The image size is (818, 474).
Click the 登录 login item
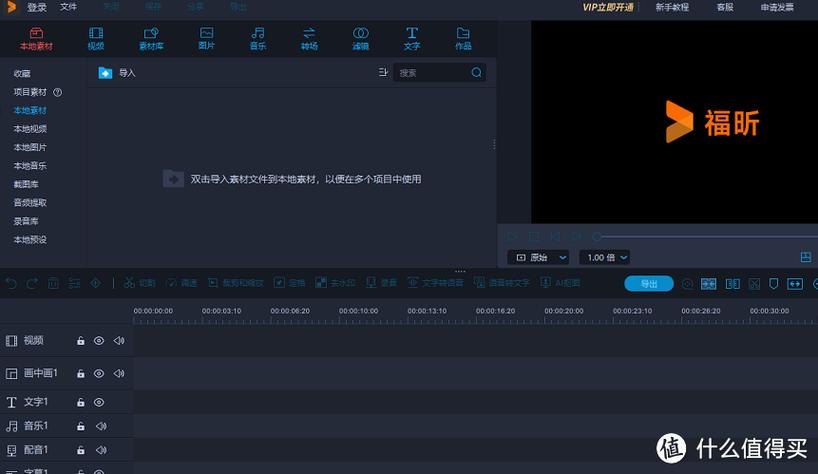tap(37, 7)
